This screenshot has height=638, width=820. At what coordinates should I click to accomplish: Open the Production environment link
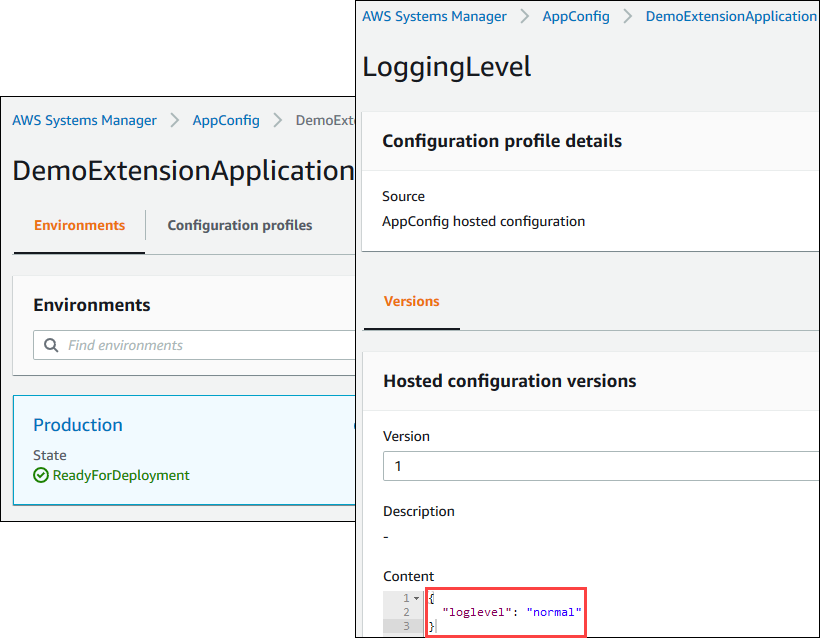(x=78, y=425)
